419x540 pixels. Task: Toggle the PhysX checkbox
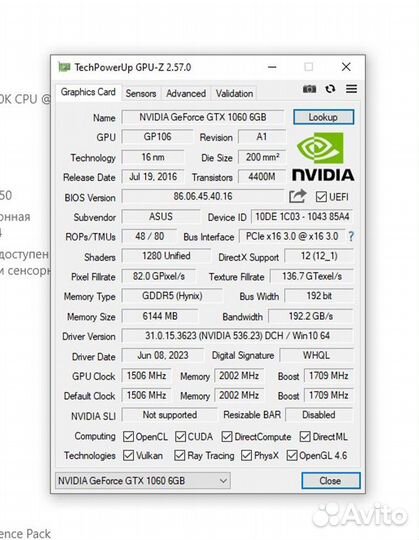(246, 456)
